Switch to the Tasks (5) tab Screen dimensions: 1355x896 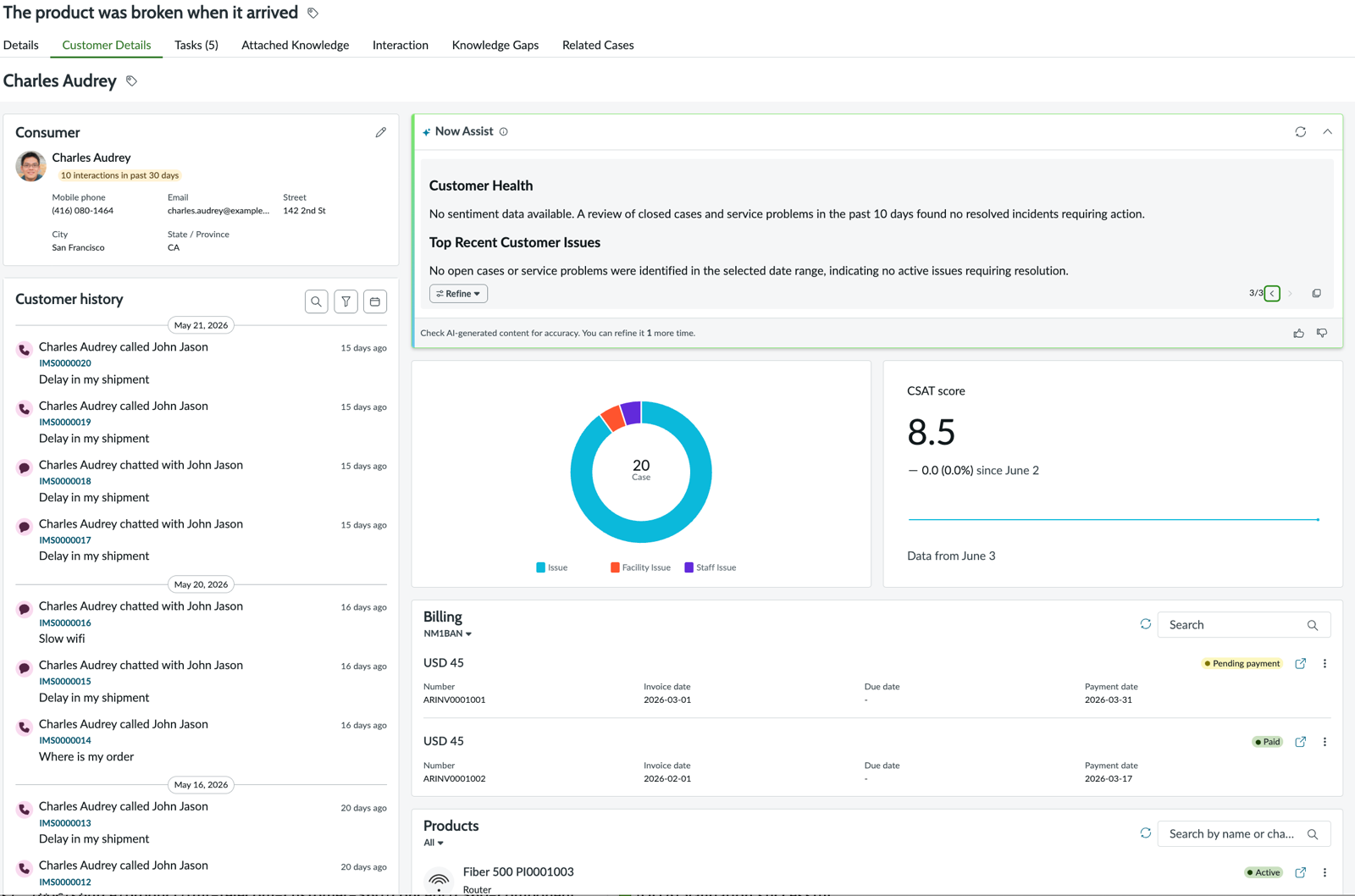196,45
